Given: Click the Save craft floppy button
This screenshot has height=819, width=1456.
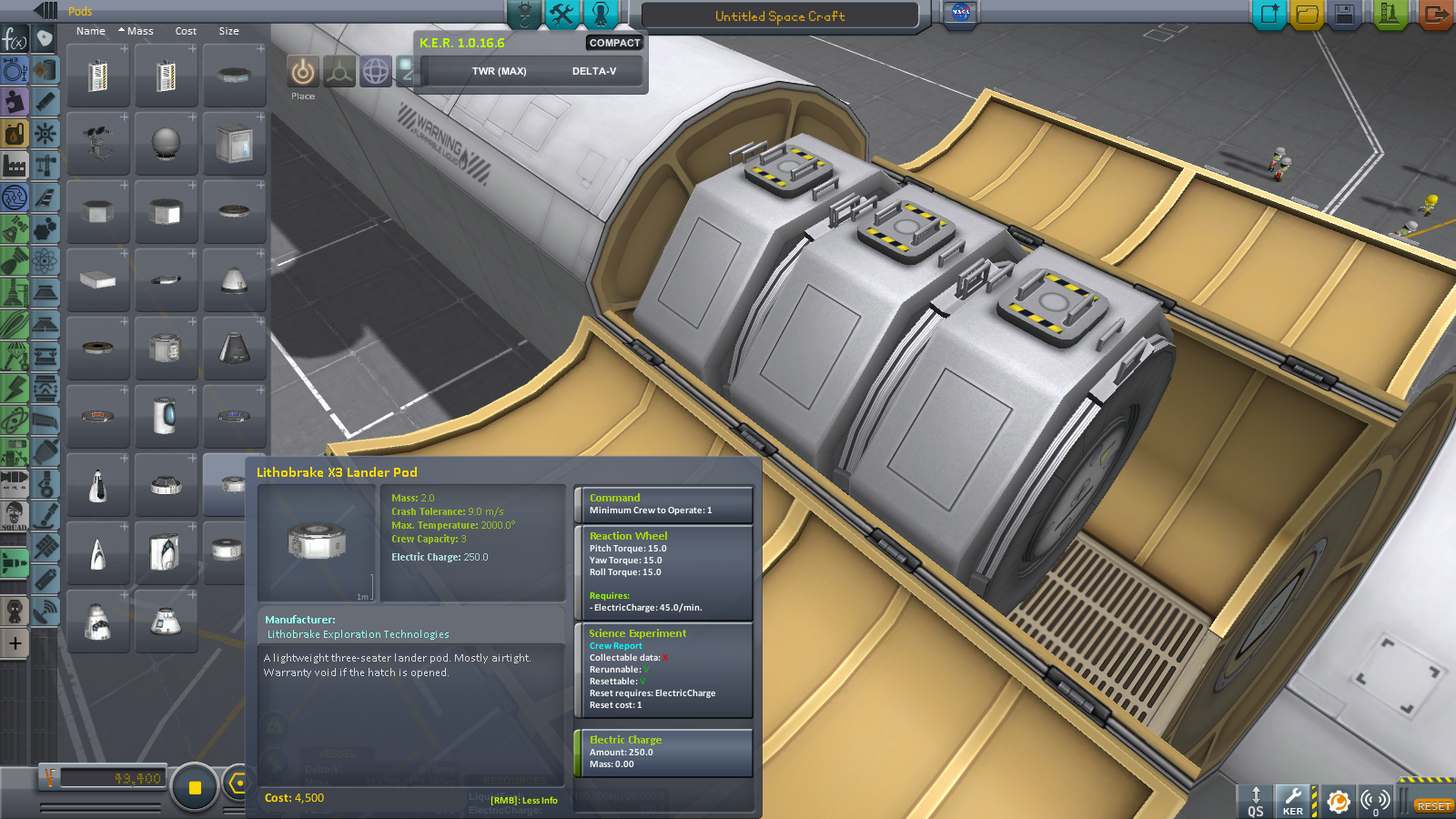Looking at the screenshot, I should click(1345, 14).
